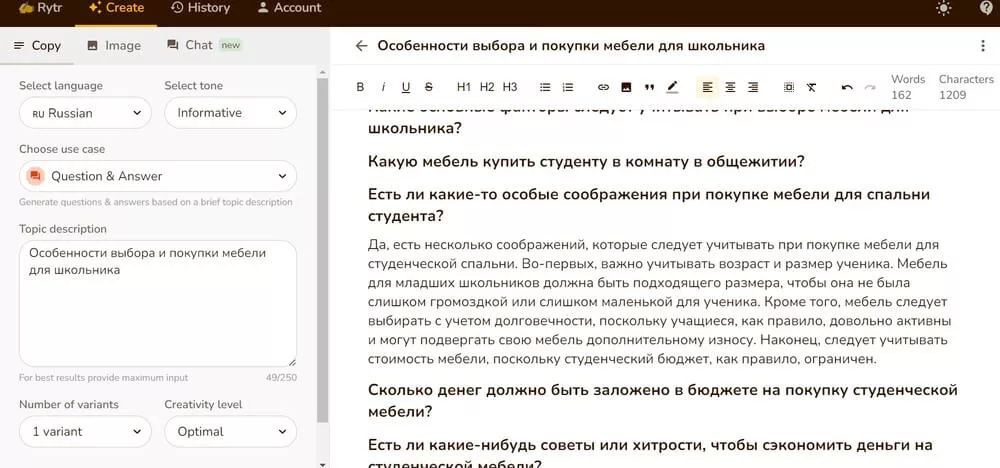Align text to the left
This screenshot has height=468, width=1000.
coord(707,87)
